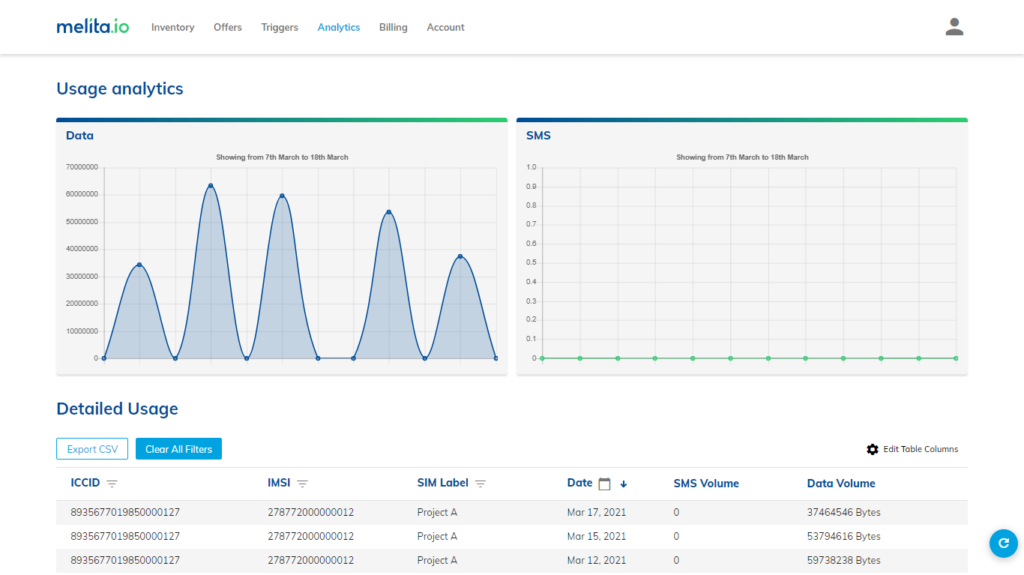Click the Export CSV button
This screenshot has height=575, width=1024.
(x=92, y=449)
